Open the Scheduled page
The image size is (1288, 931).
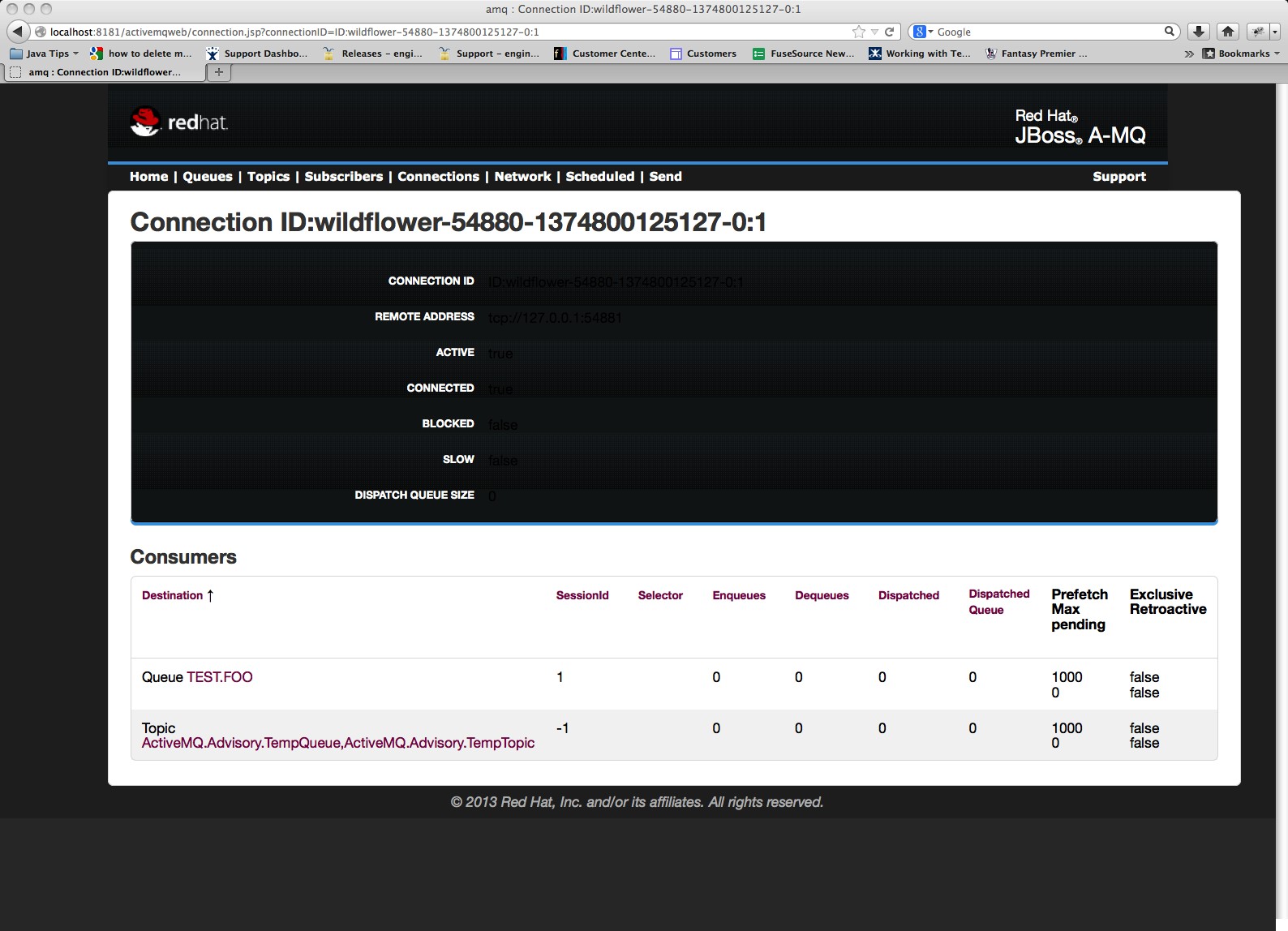[600, 177]
